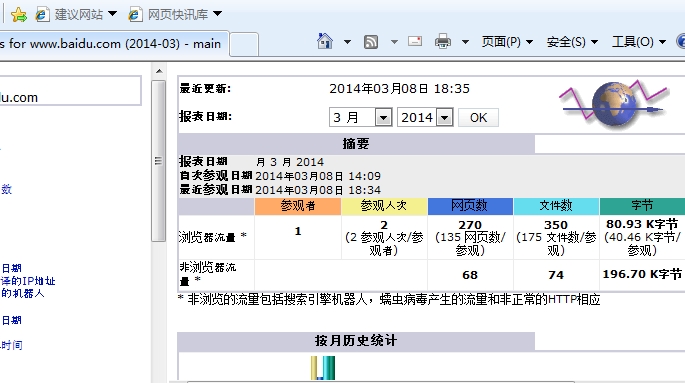
Task: Click the non-browser files value 74
Action: [556, 275]
